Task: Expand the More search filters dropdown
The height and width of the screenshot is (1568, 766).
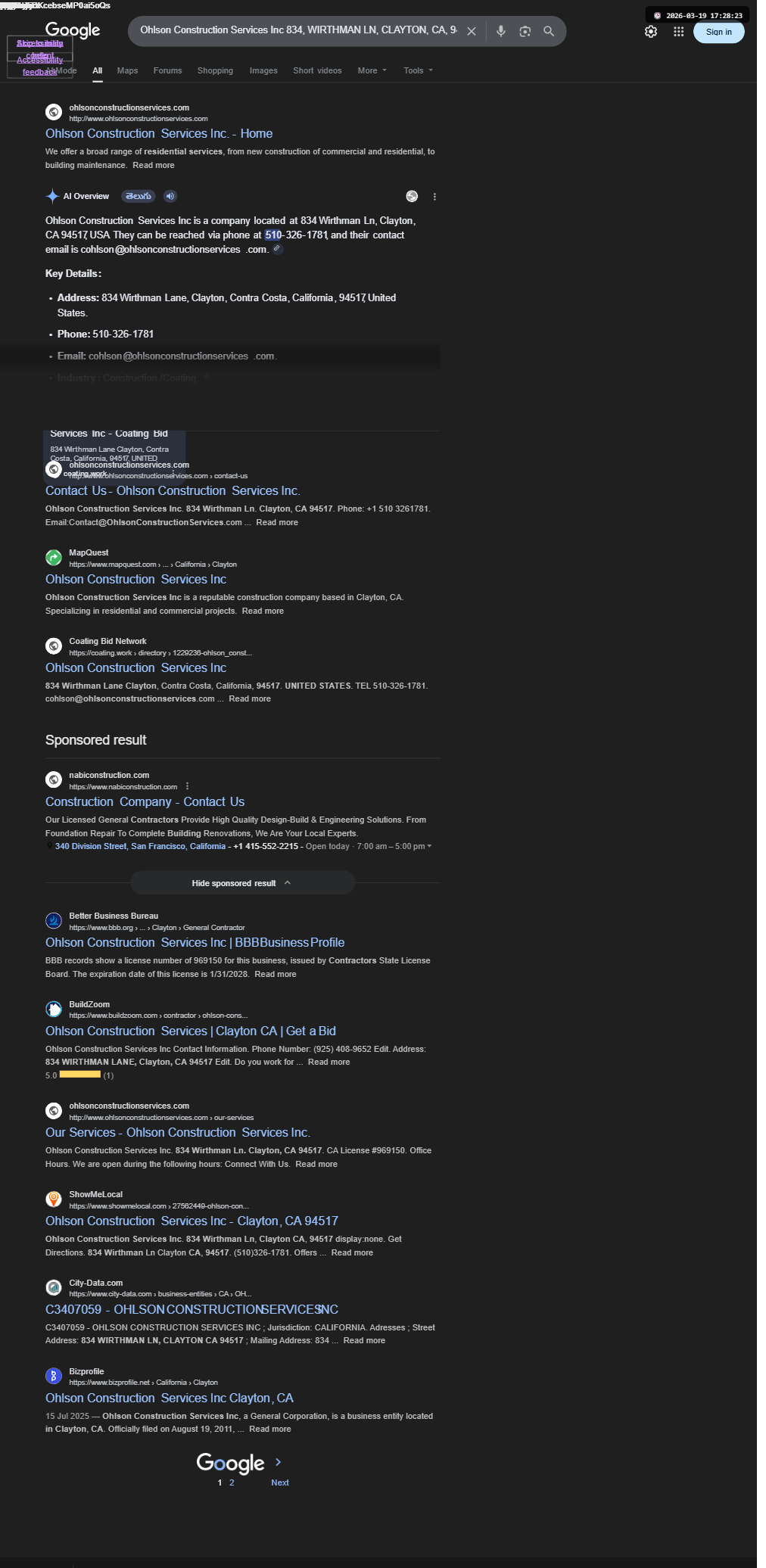Action: 372,70
